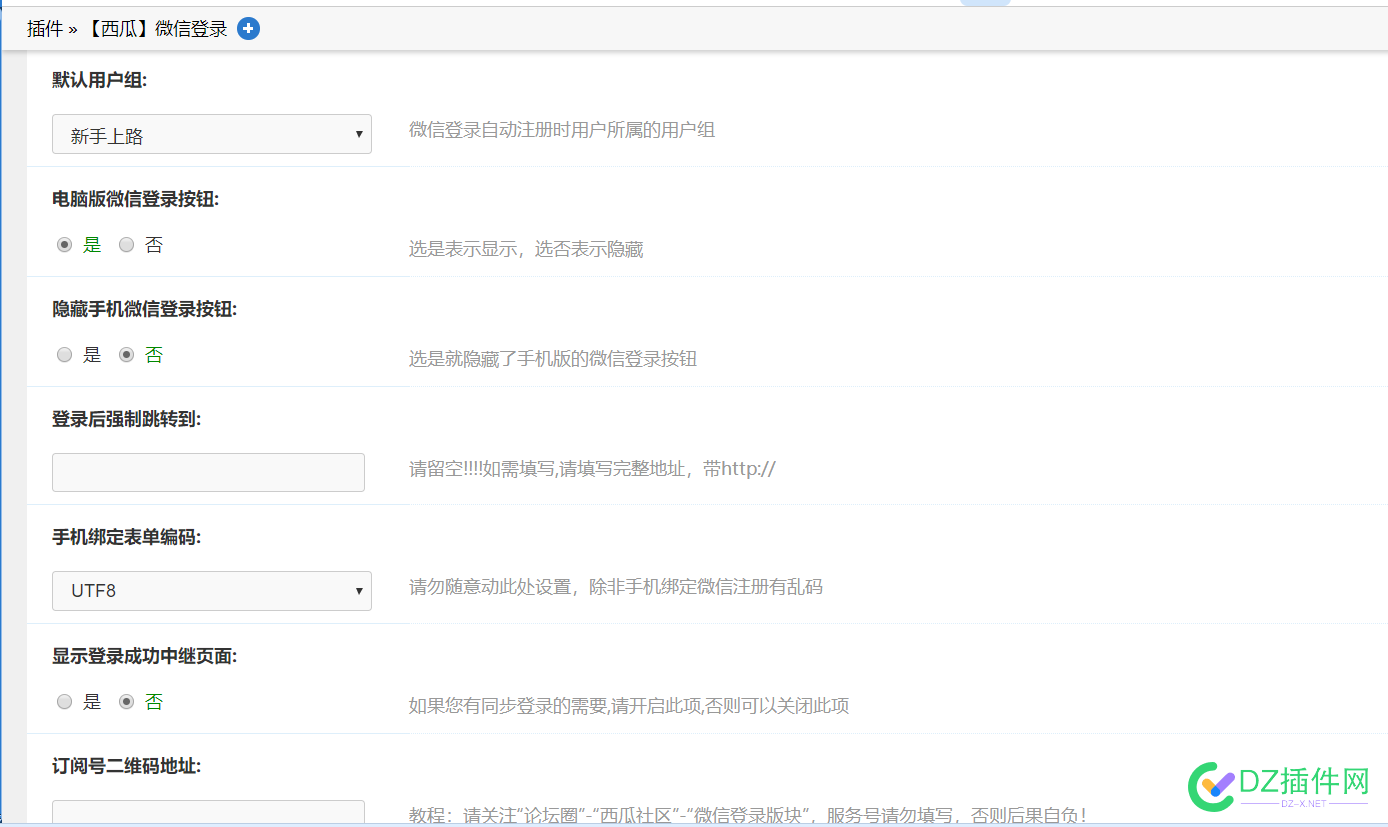Click the 电脑版微信登录按钮 heading
Image resolution: width=1388 pixels, height=827 pixels.
(136, 199)
